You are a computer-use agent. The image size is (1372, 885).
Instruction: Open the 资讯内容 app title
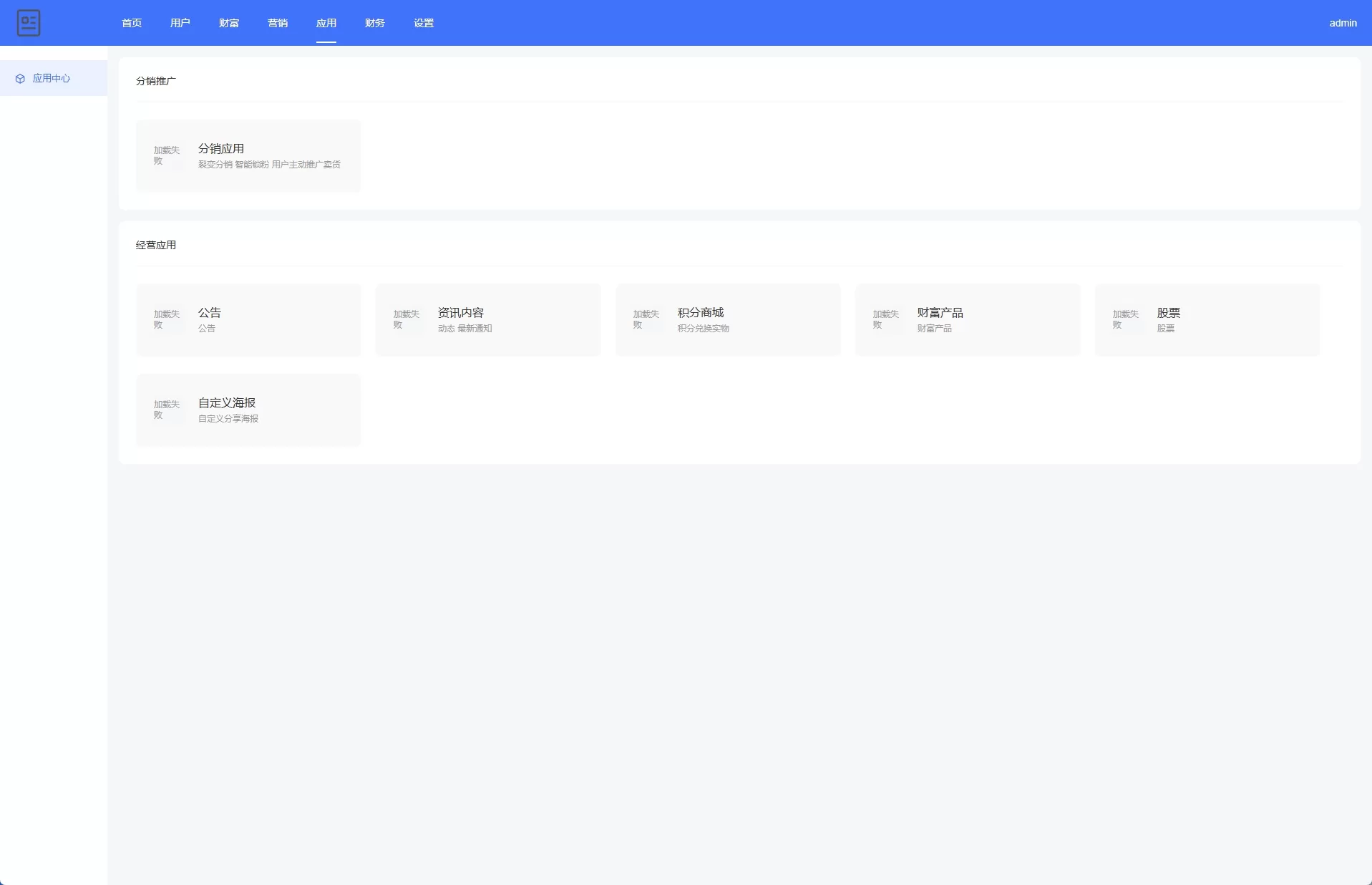461,312
